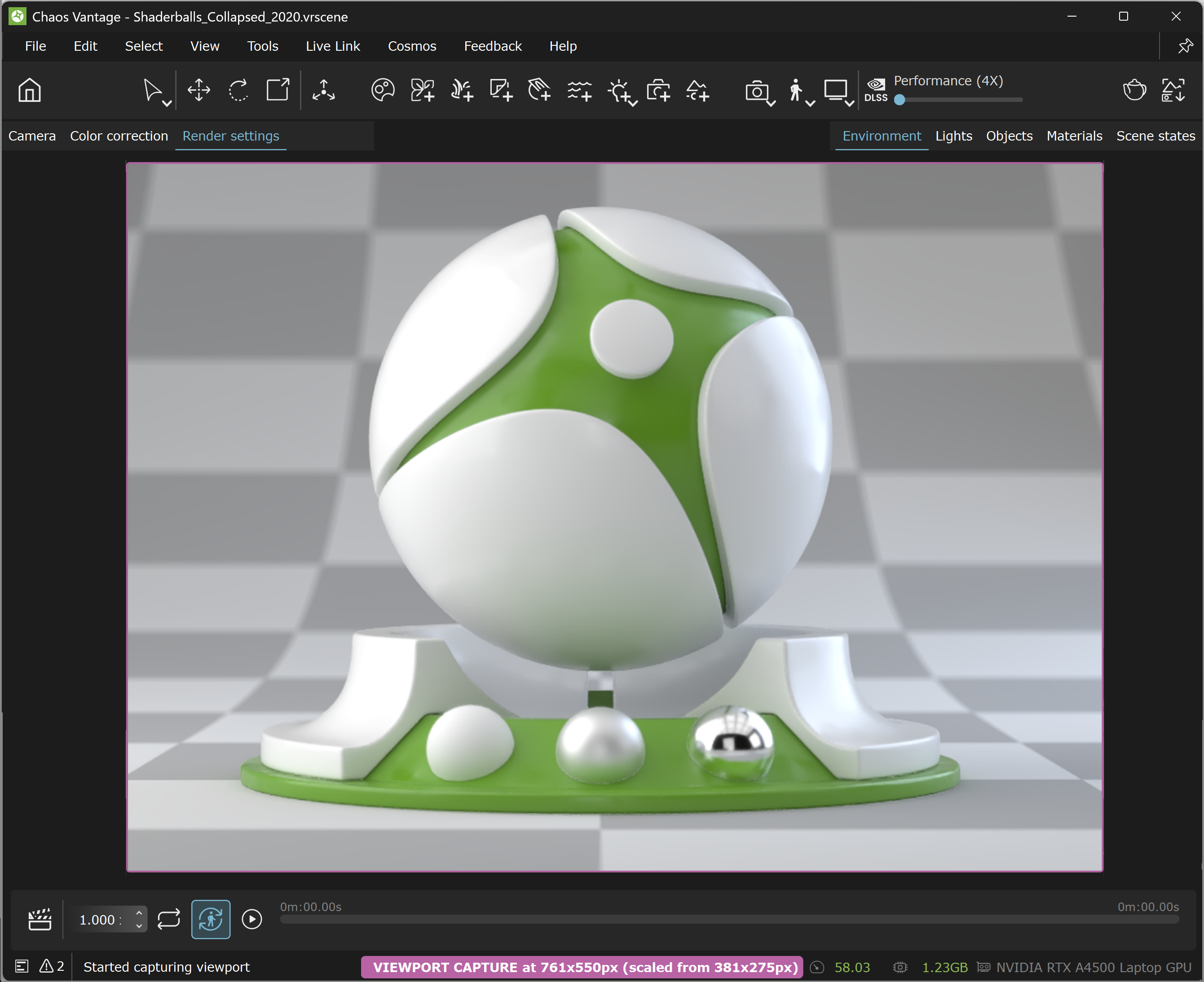This screenshot has width=1204, height=982.
Task: Open the File menu
Action: point(35,46)
